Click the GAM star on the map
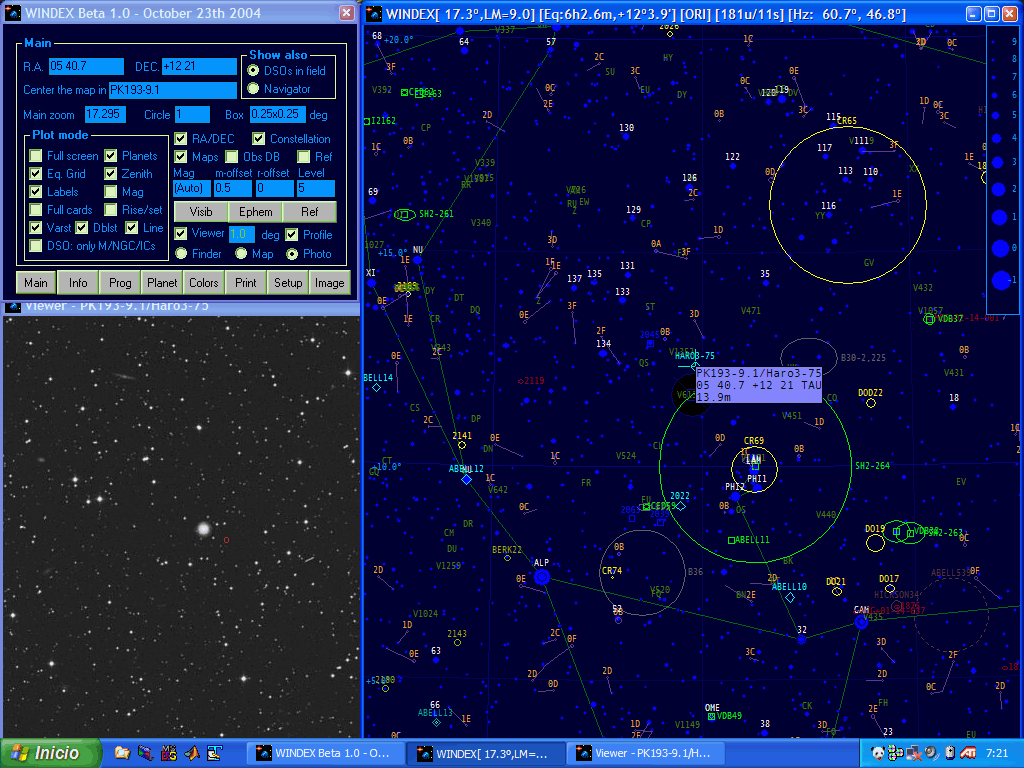Viewport: 1024px width, 768px height. pos(861,622)
